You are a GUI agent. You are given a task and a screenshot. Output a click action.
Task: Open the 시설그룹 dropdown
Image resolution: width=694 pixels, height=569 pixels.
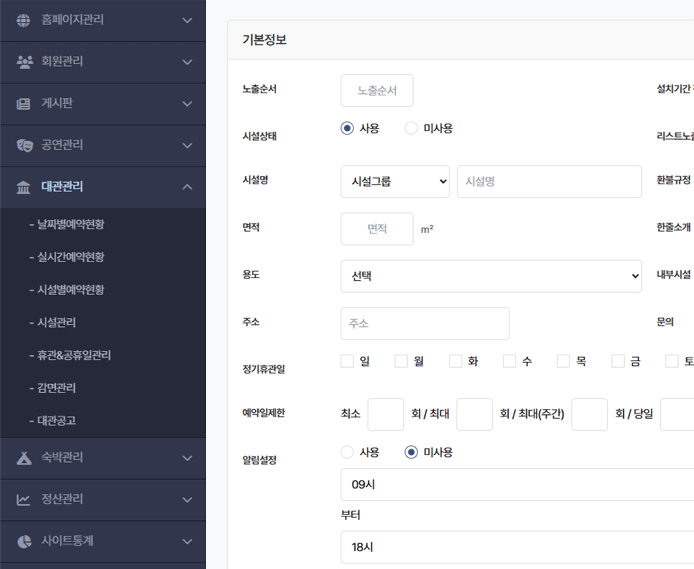click(395, 181)
